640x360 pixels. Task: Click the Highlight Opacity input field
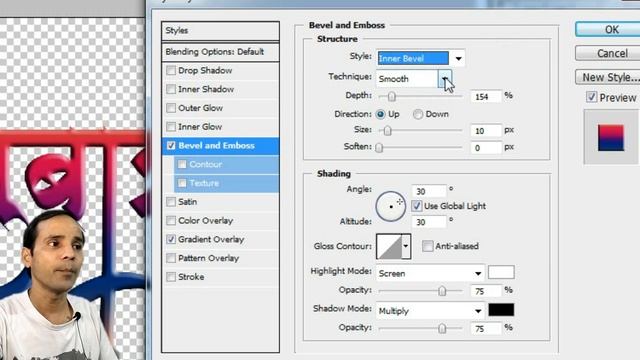[486, 291]
